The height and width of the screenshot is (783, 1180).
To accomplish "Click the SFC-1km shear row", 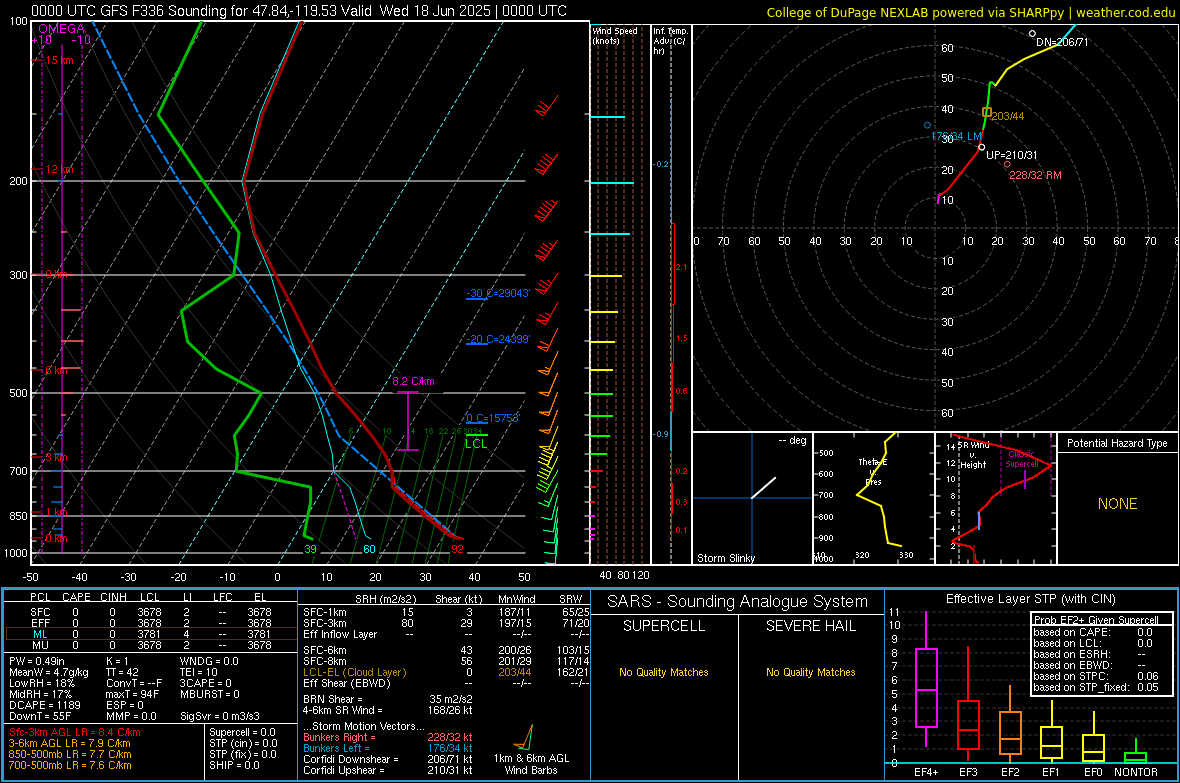I will pos(446,612).
